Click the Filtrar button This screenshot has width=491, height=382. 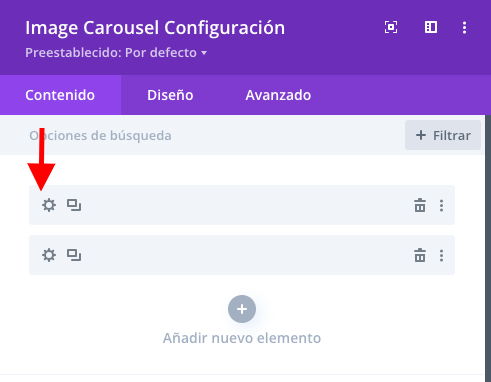(x=443, y=135)
